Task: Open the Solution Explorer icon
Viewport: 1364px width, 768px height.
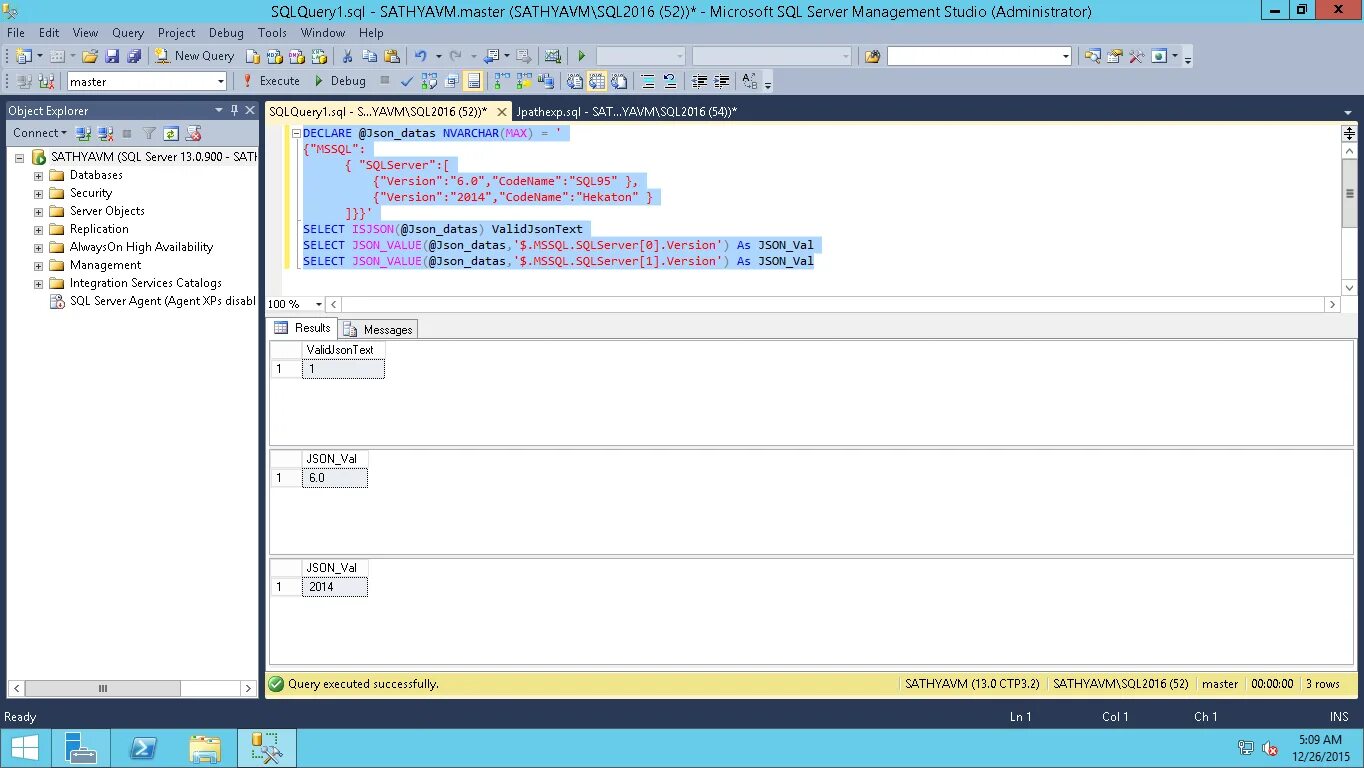Action: point(1092,56)
